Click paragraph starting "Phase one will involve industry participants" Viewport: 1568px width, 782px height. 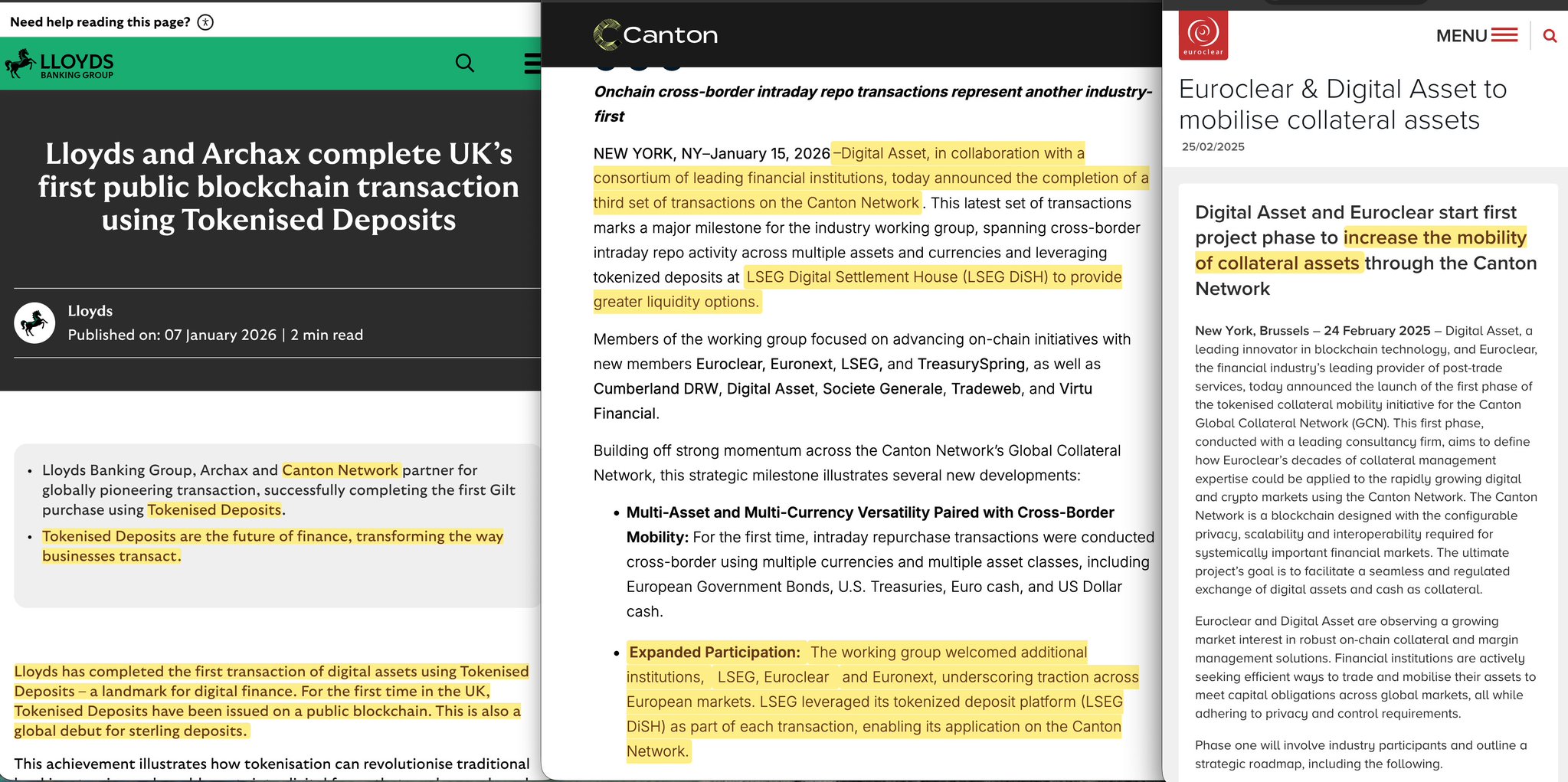(1361, 754)
